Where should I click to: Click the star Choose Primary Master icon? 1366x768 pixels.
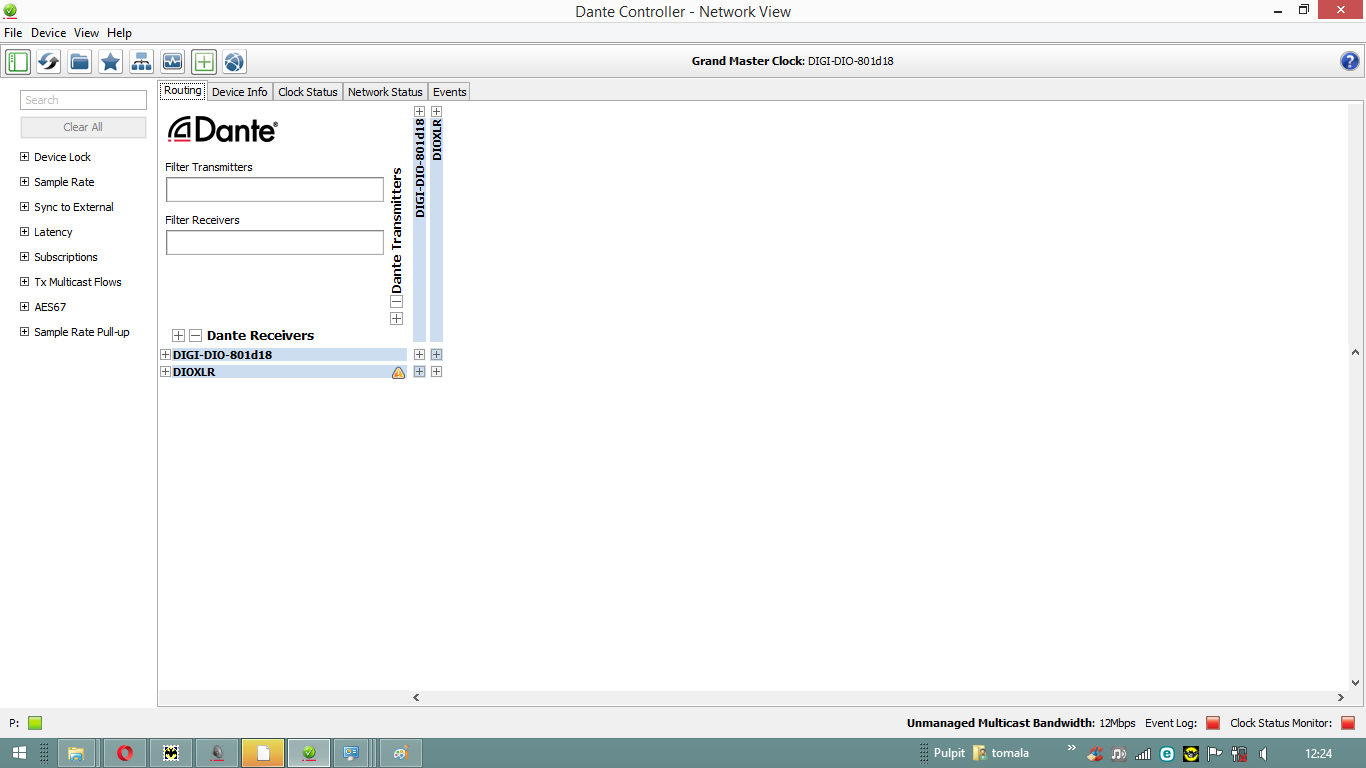pyautogui.click(x=111, y=62)
